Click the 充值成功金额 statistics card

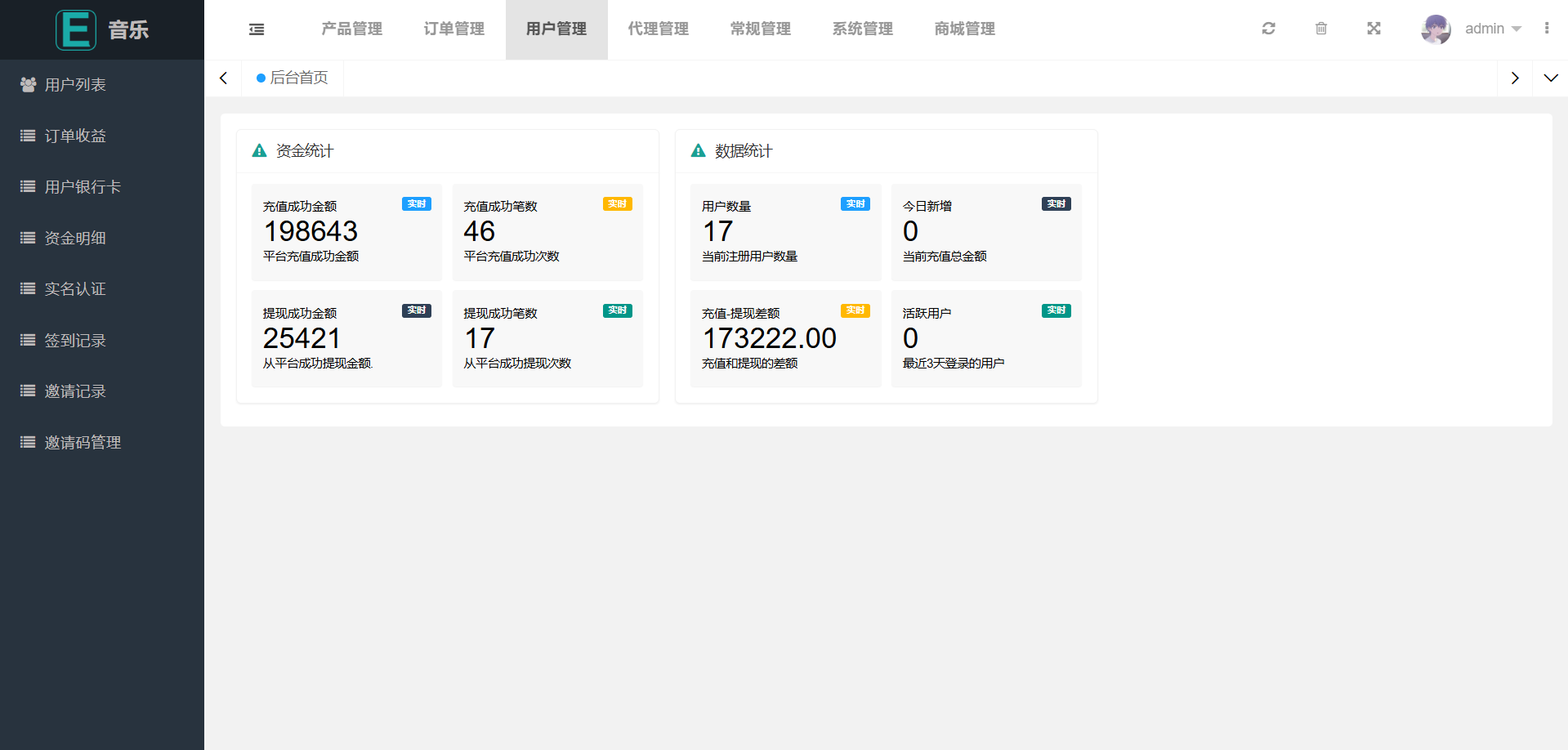pyautogui.click(x=346, y=232)
